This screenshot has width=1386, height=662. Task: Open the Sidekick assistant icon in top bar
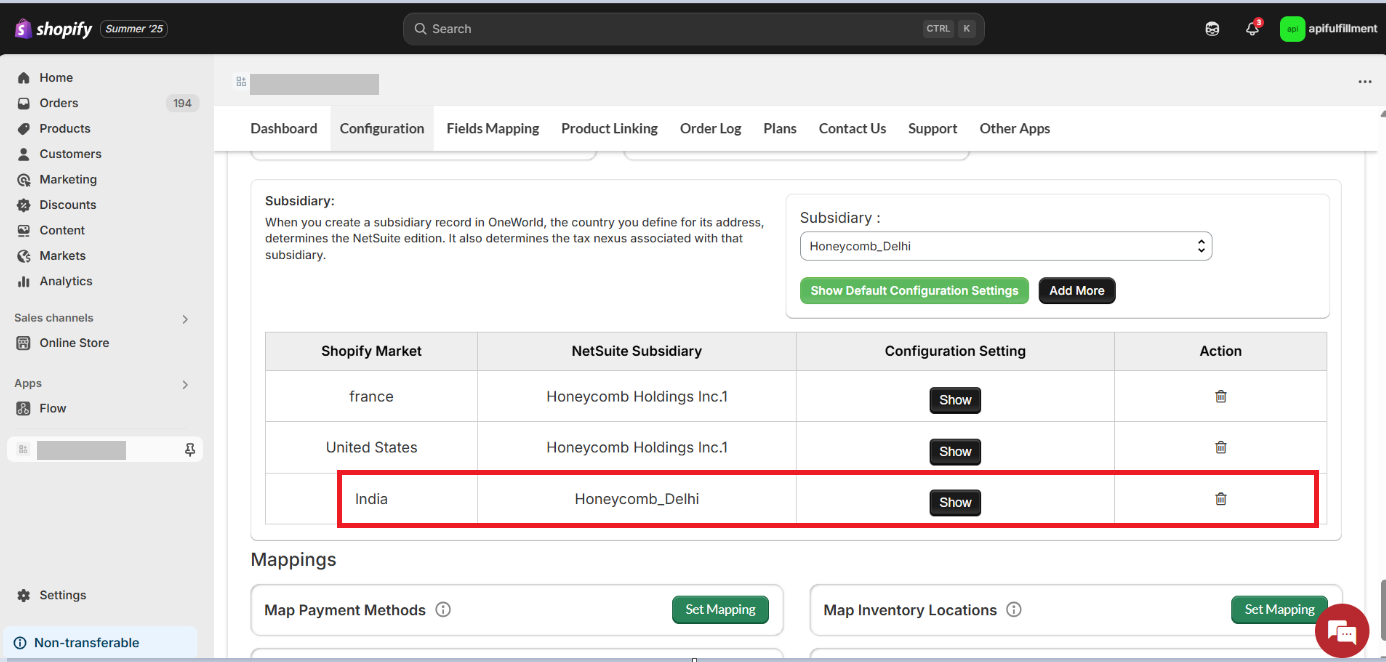click(x=1212, y=29)
